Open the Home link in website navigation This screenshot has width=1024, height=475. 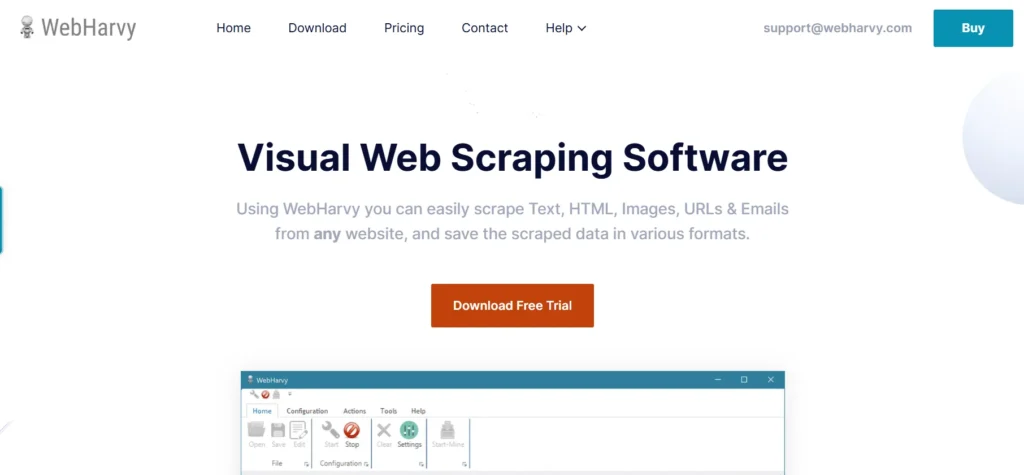(233, 28)
